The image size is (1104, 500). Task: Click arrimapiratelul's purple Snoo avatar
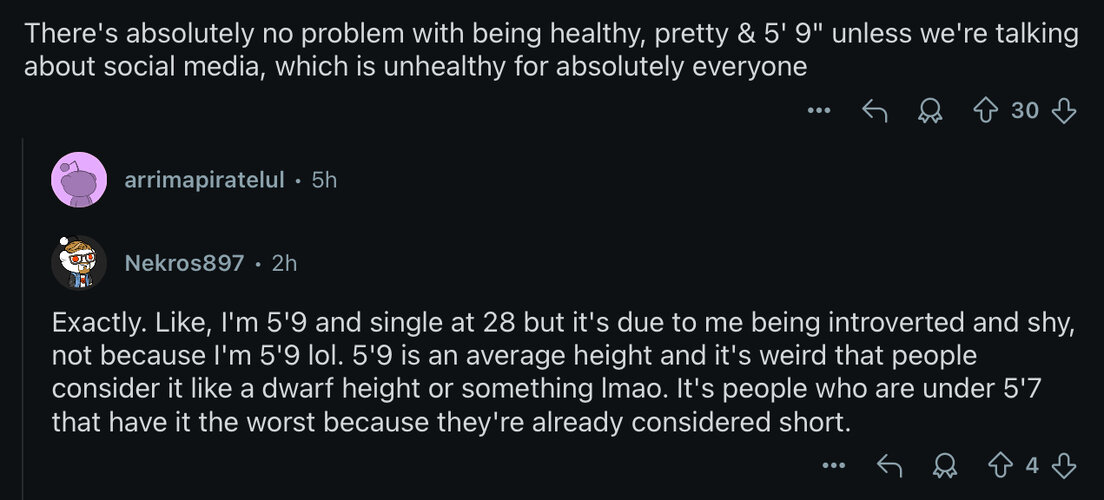(x=79, y=180)
